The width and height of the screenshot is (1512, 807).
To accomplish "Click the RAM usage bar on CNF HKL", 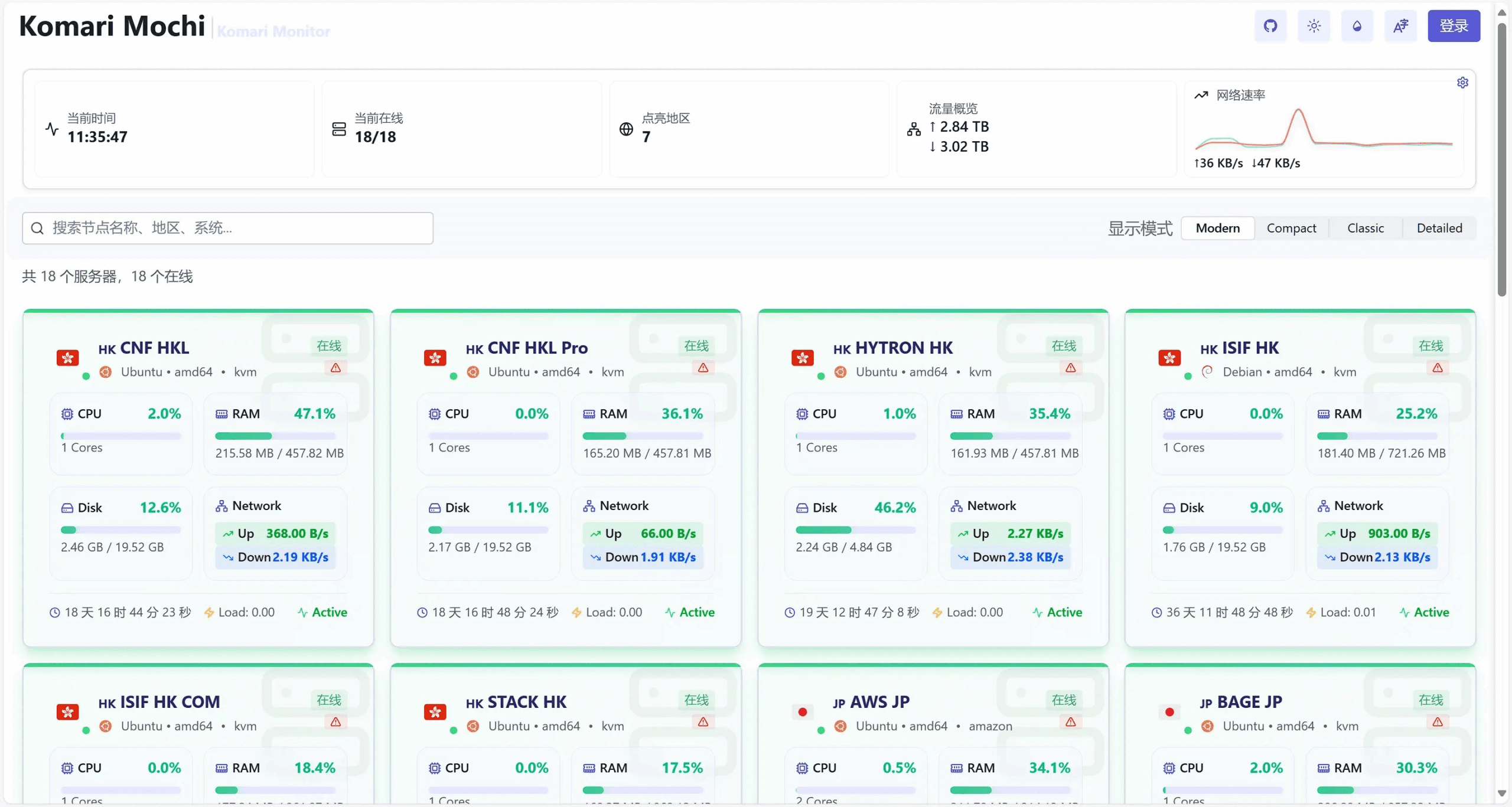I will (275, 436).
